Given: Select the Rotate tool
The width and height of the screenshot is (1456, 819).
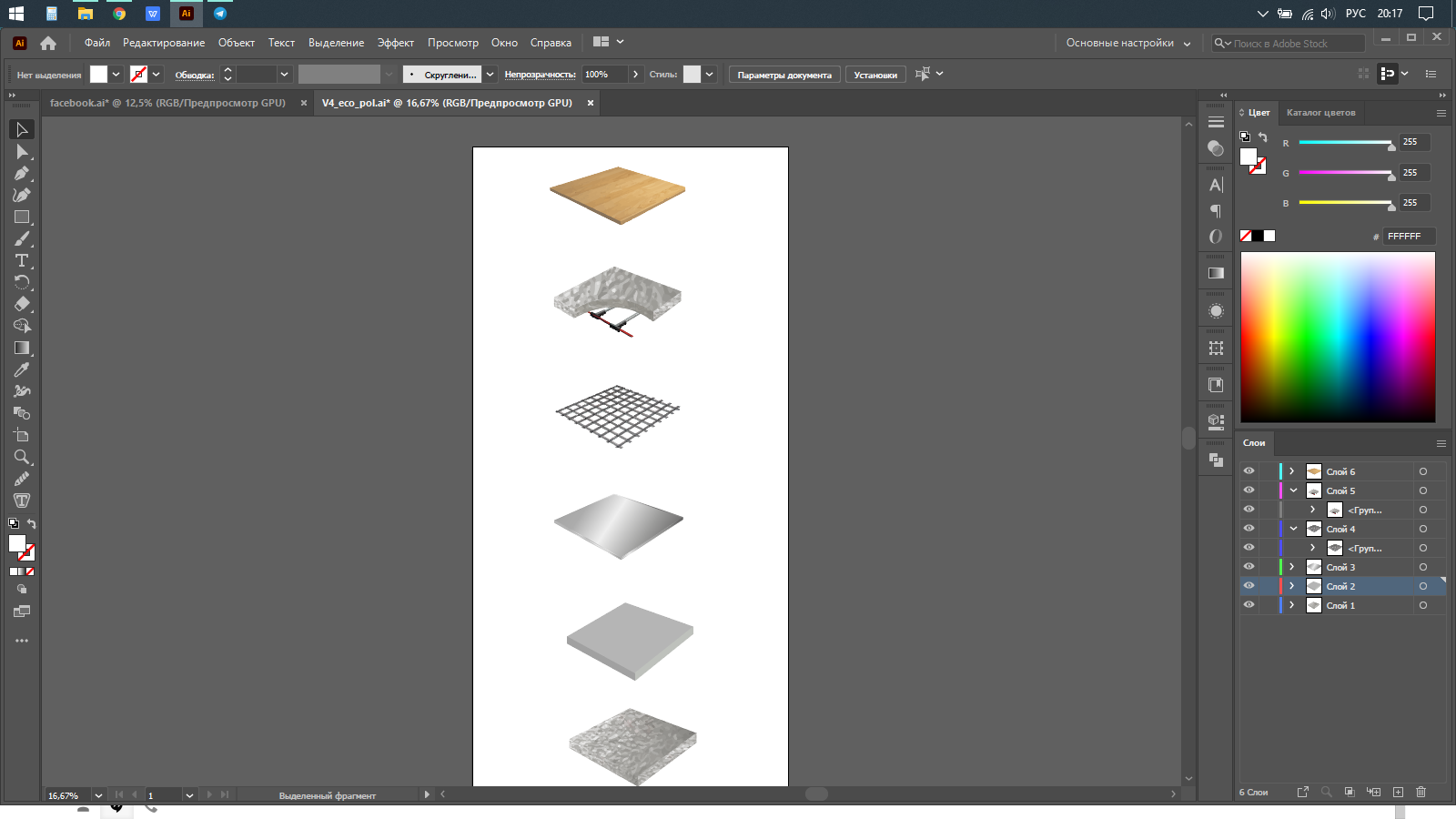Looking at the screenshot, I should tap(22, 283).
